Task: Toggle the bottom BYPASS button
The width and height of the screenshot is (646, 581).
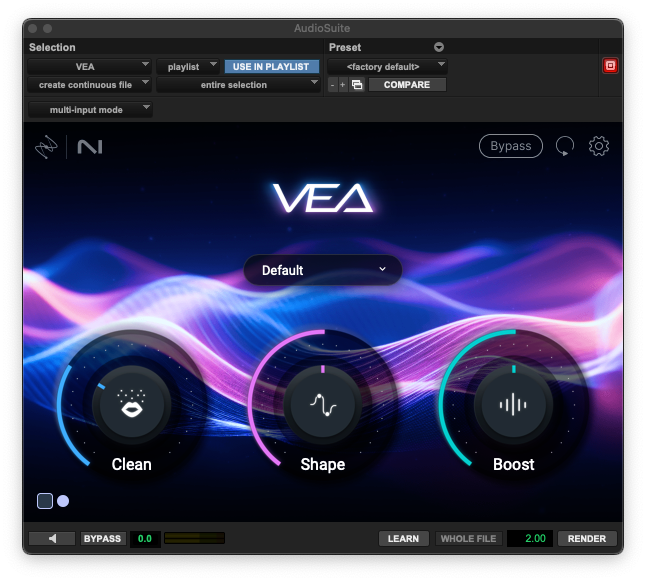Action: 102,538
